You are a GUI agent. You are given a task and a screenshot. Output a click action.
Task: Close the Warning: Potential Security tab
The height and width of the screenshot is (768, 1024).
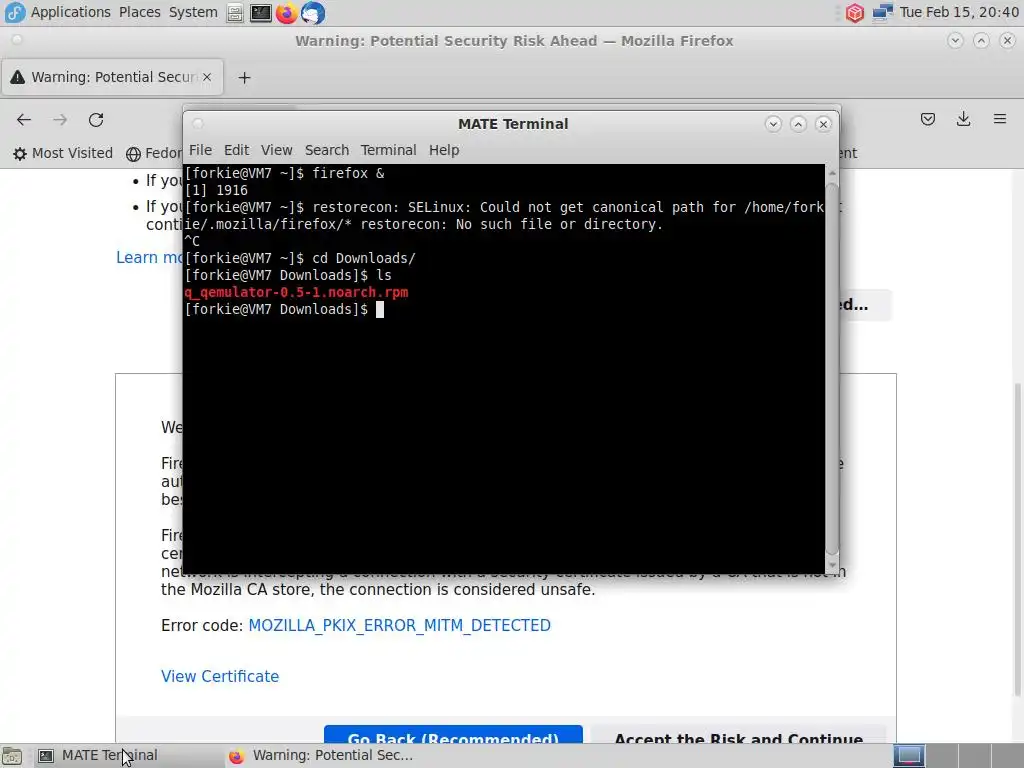pos(207,77)
